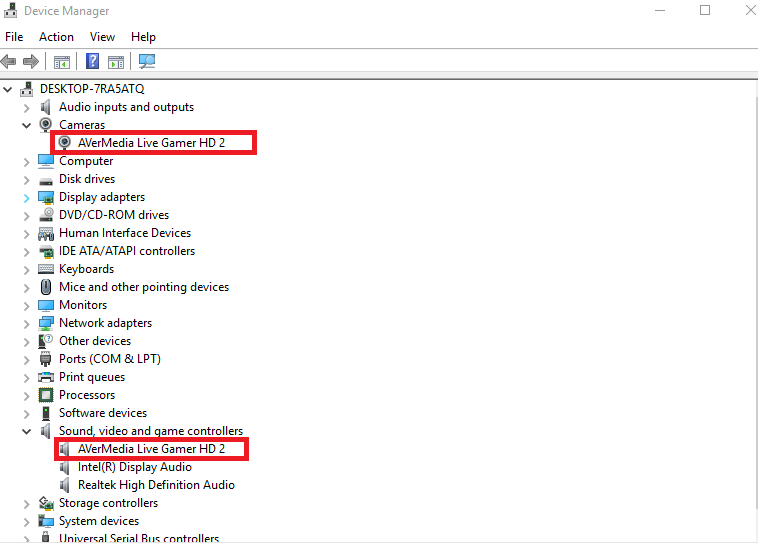Viewport: 758px width, 543px height.
Task: Click Scan for hardware changes monitor icon
Action: (x=147, y=61)
